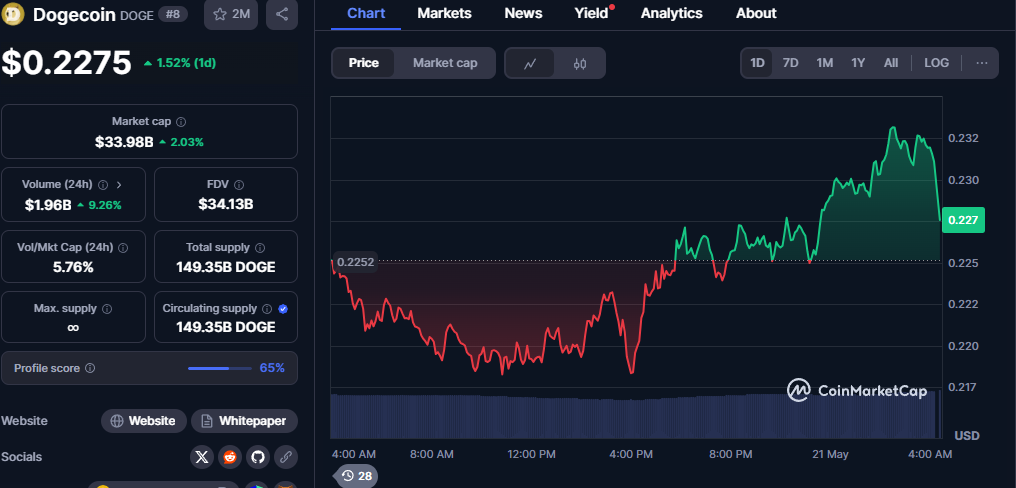This screenshot has width=1016, height=488.
Task: Open the share icon button
Action: pyautogui.click(x=282, y=14)
